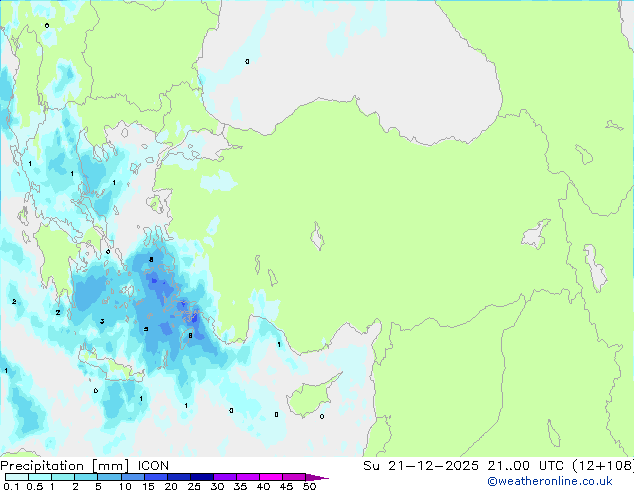
Task: Click the 45–50 mm legend swatch
Action: pos(294,477)
